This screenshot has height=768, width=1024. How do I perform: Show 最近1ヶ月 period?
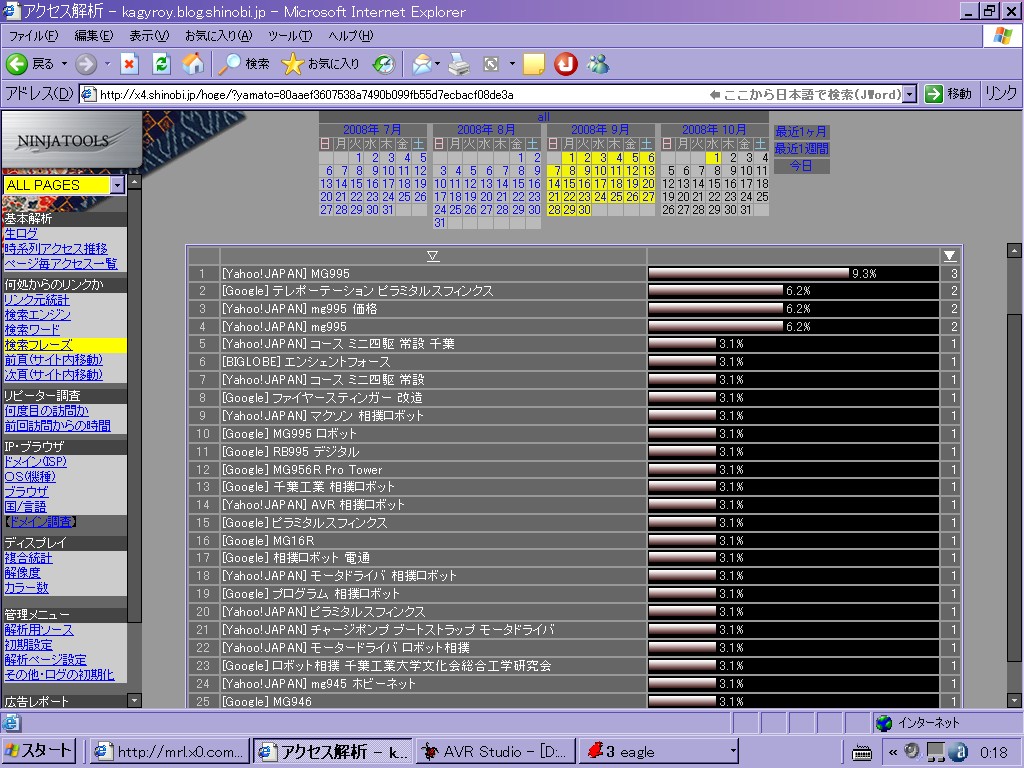801,132
